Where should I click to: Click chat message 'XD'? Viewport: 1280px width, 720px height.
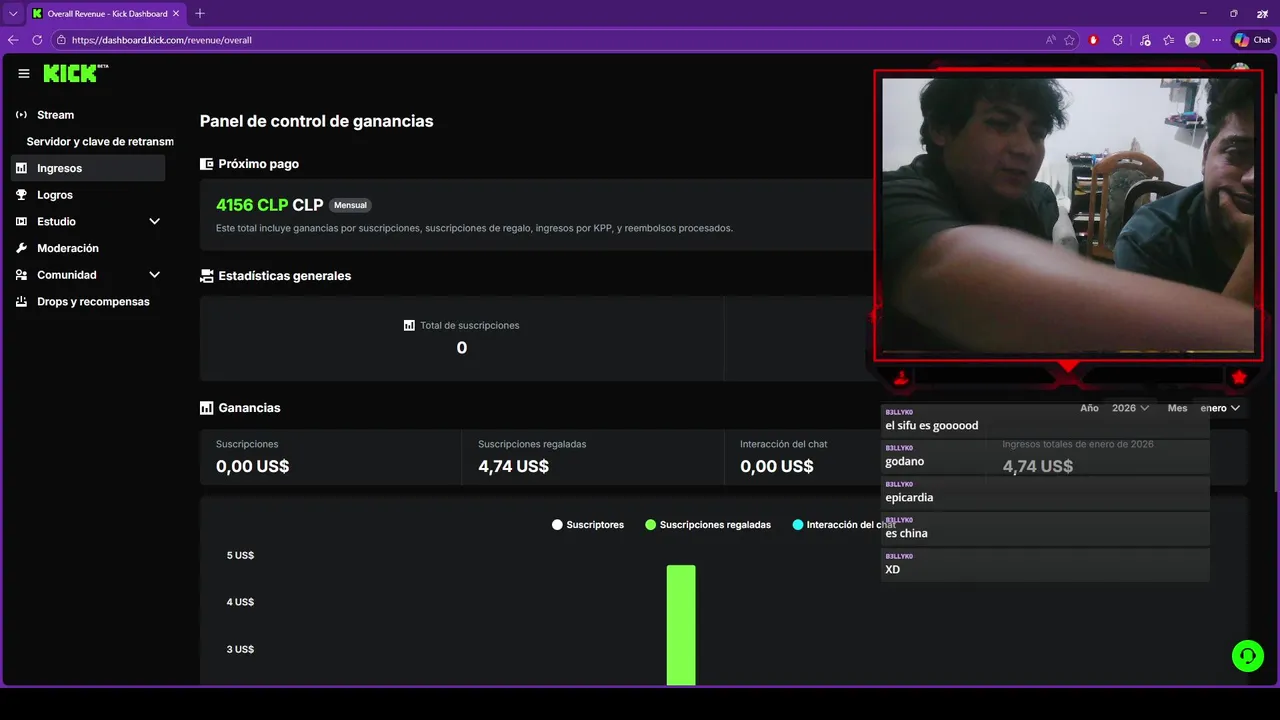point(1045,565)
